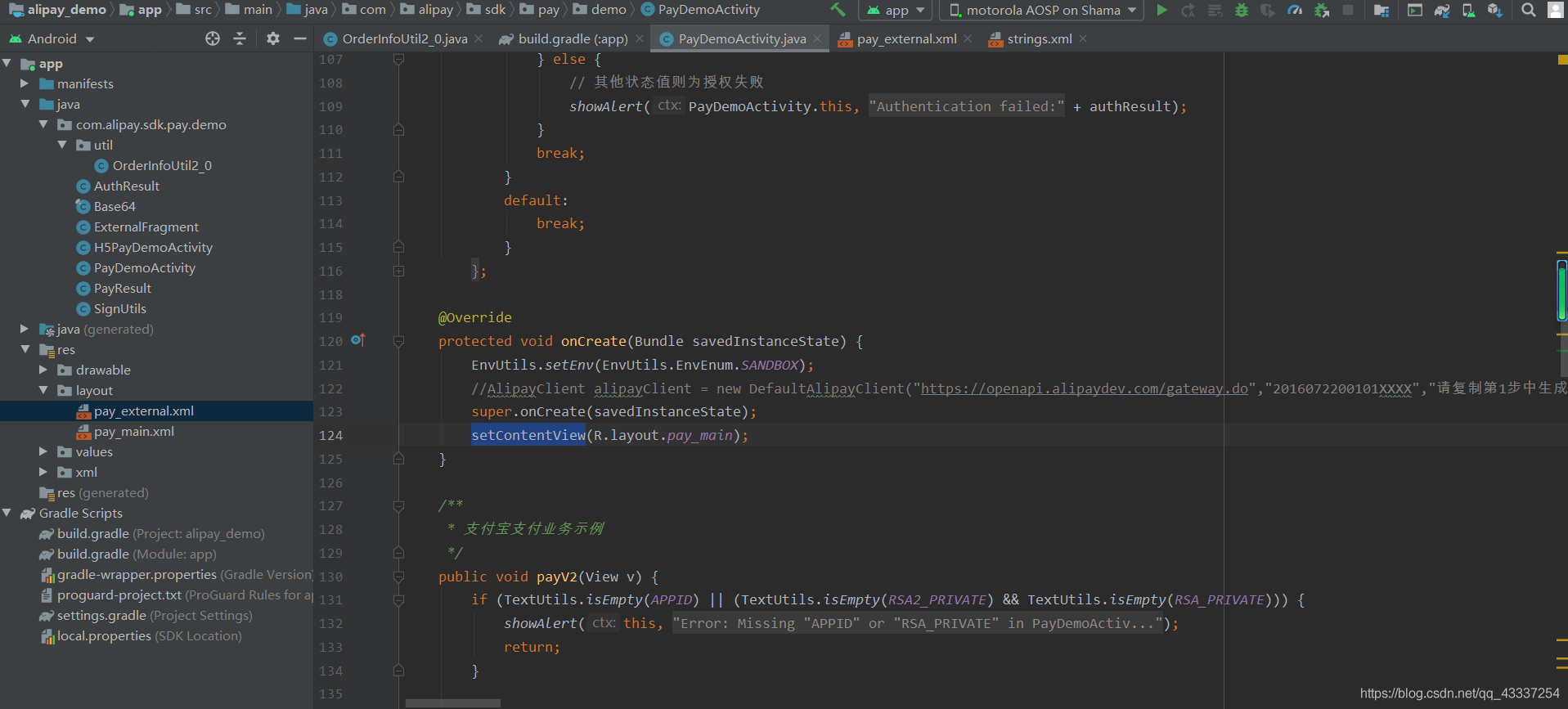The width and height of the screenshot is (1568, 709).
Task: Close the build.gradle (:app) tab
Action: click(640, 38)
